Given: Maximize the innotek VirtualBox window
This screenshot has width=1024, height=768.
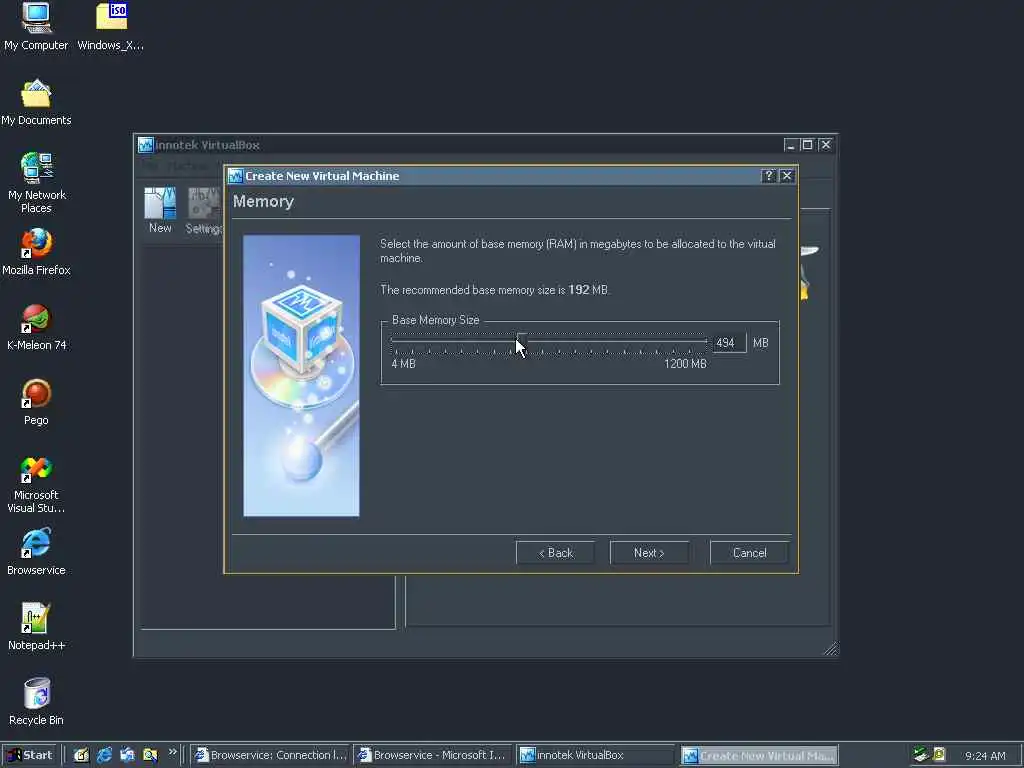Looking at the screenshot, I should 807,144.
